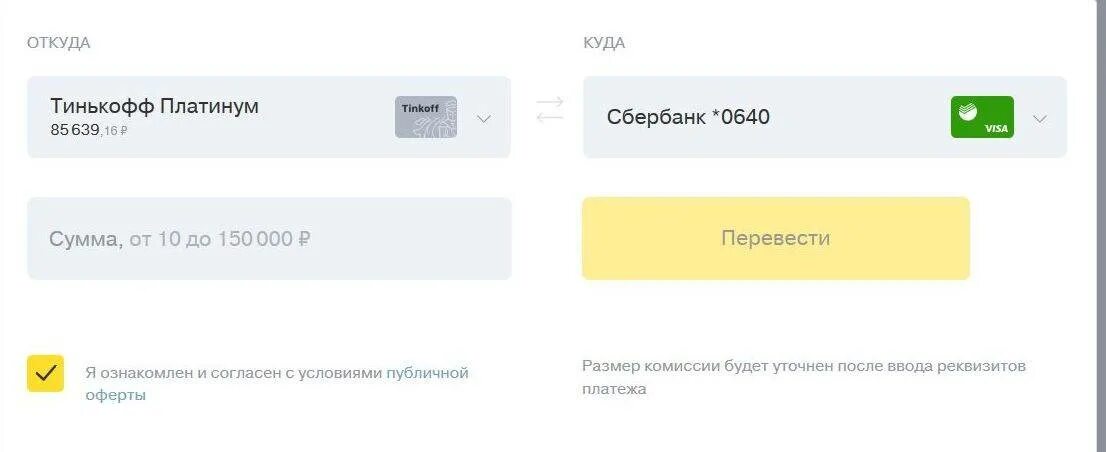Expand the Сбербанк *0640 chevron
Screen dimensions: 1106x452
(1040, 118)
